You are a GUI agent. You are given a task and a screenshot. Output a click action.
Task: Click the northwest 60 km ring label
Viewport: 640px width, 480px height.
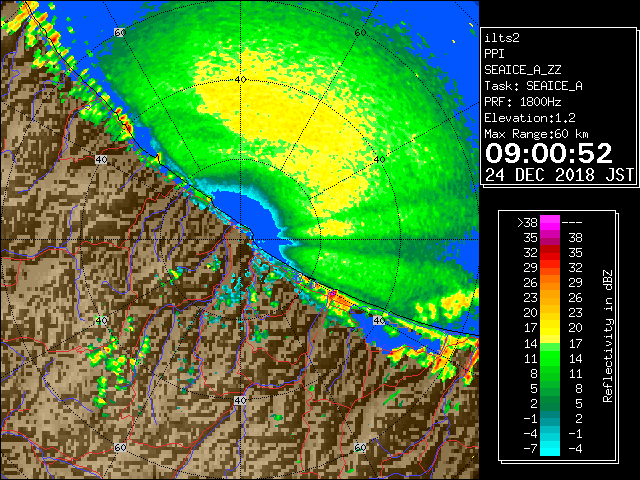pyautogui.click(x=120, y=32)
